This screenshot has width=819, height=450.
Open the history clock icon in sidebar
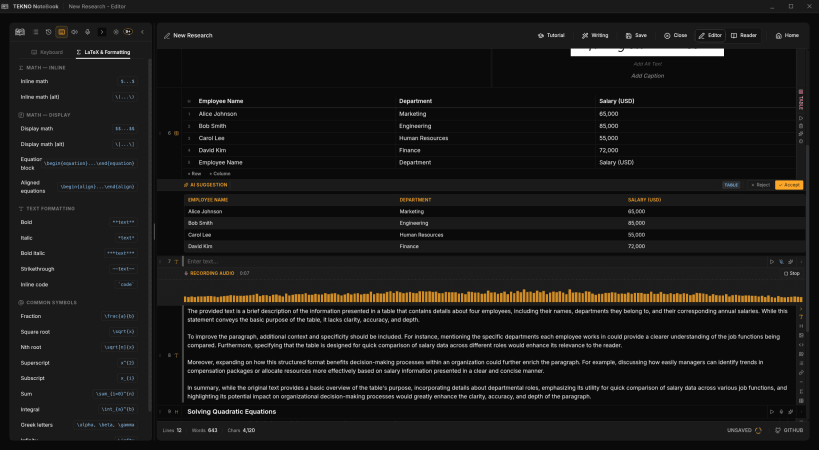coord(49,32)
